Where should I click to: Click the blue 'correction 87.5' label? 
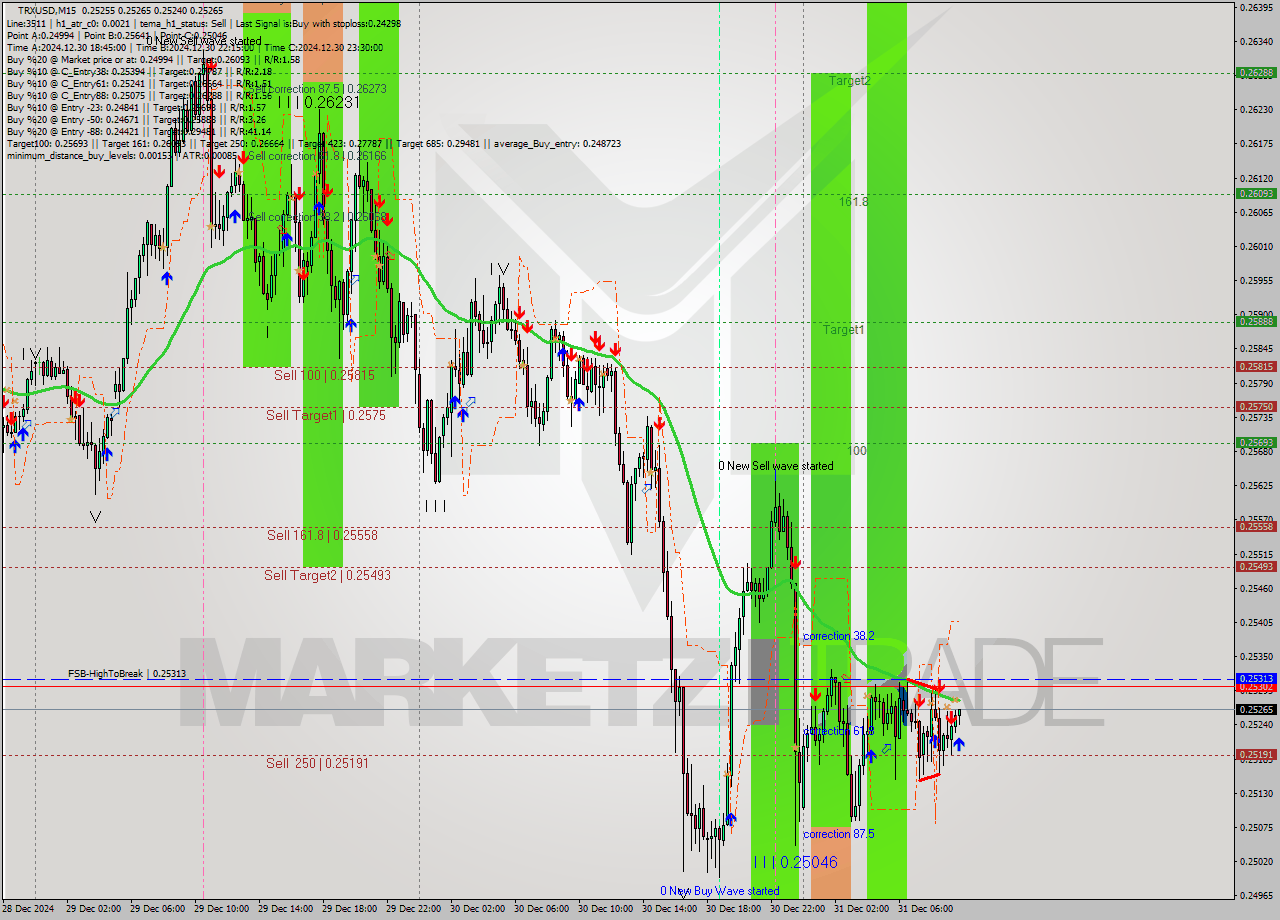(x=839, y=834)
